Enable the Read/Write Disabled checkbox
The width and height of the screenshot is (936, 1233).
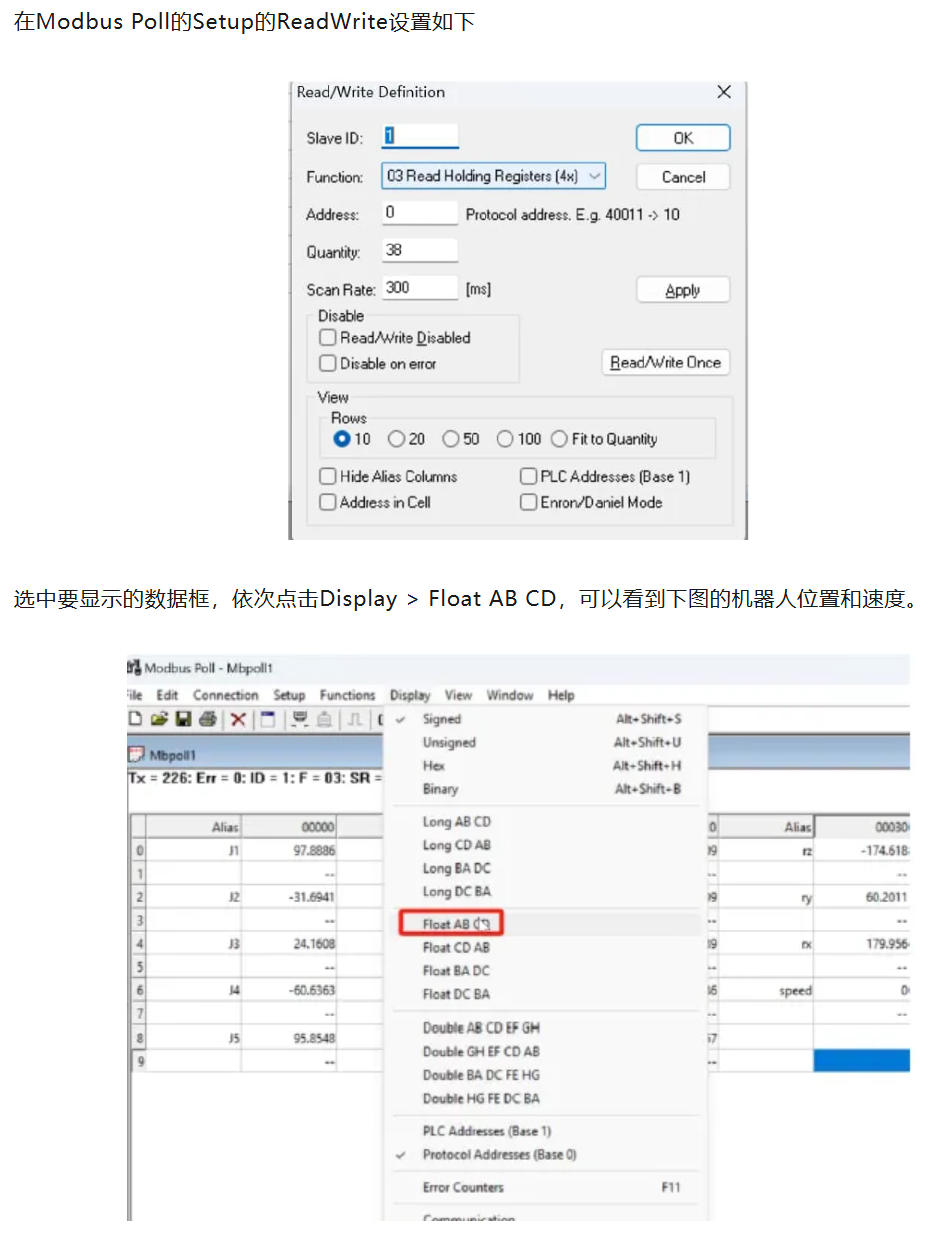(x=328, y=338)
